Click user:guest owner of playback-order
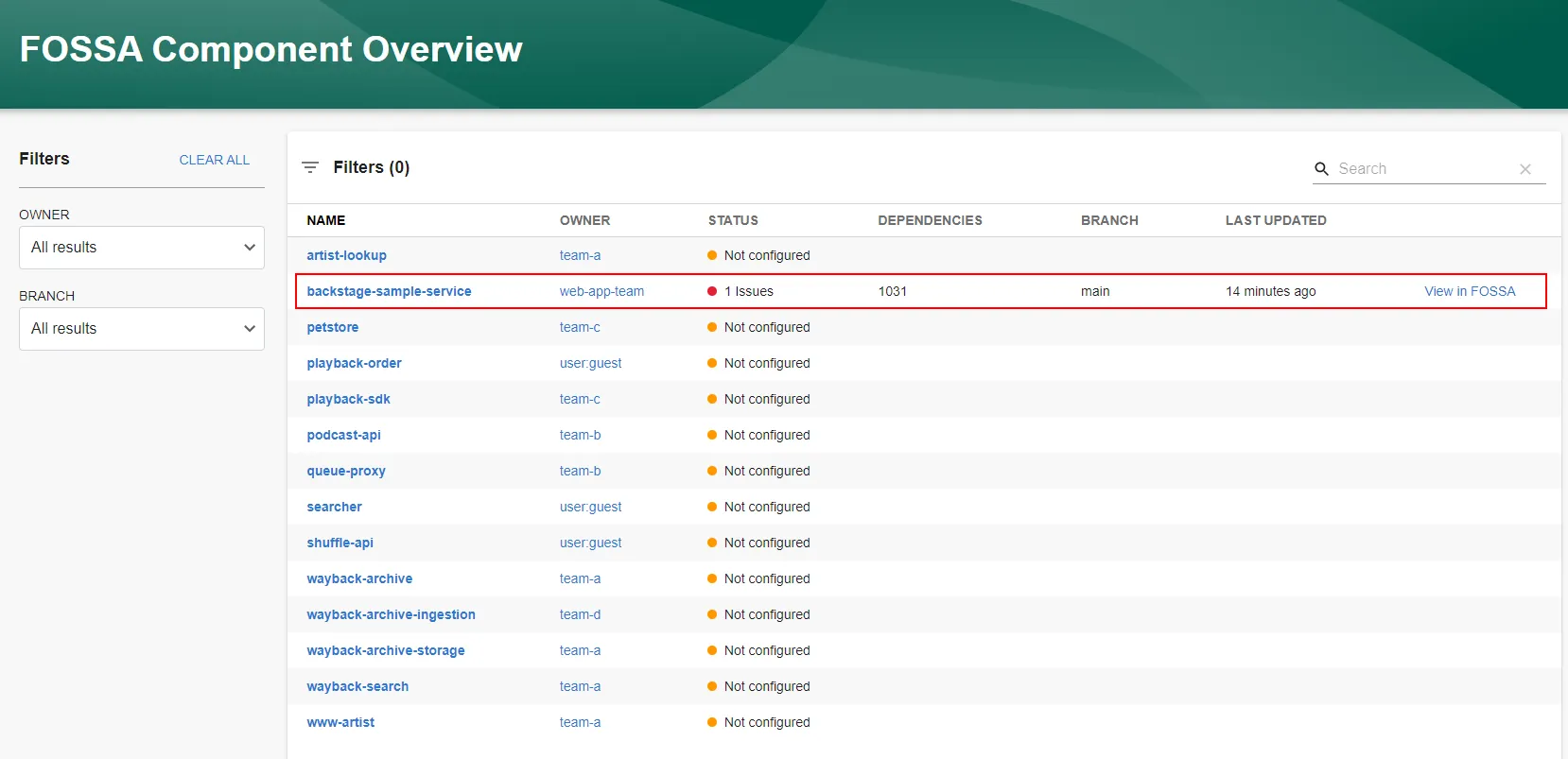The image size is (1568, 759). [x=590, y=363]
